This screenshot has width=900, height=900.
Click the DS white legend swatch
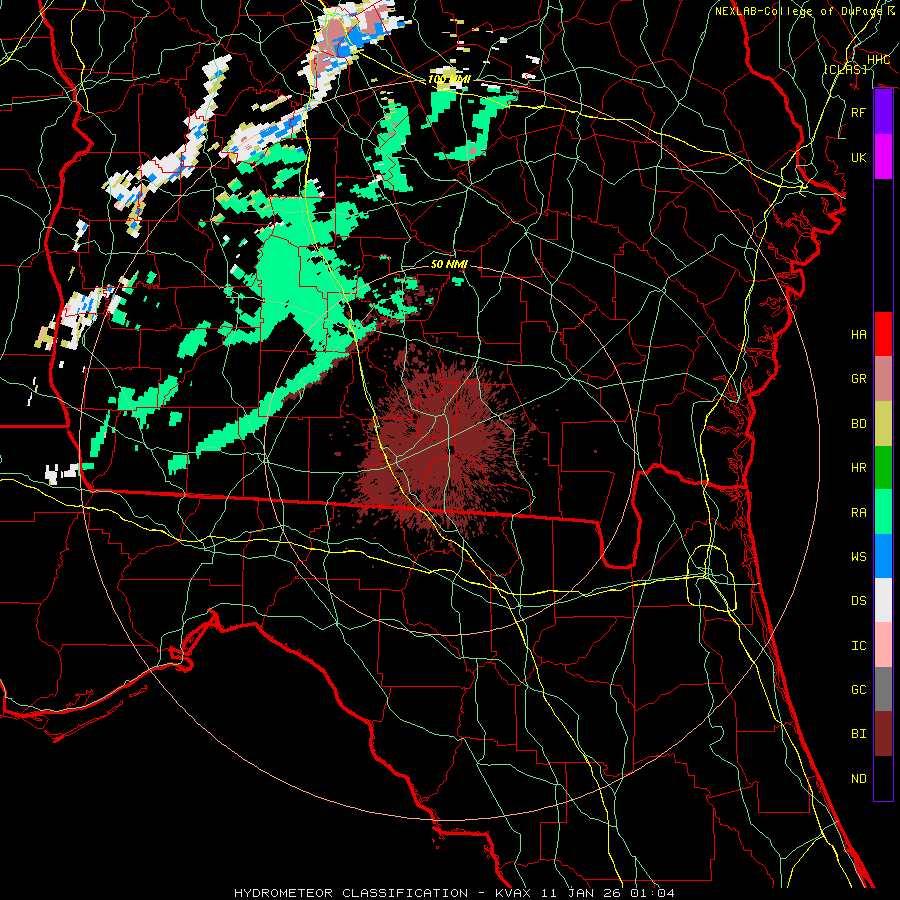tap(883, 600)
